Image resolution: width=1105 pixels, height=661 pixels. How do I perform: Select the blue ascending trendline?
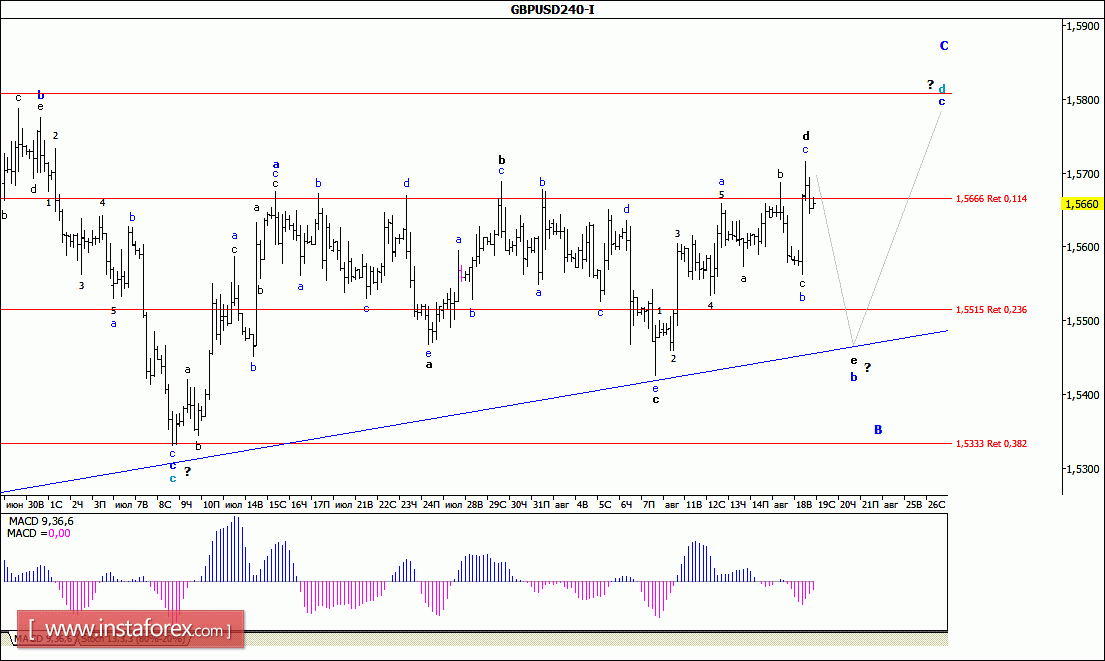(x=474, y=412)
